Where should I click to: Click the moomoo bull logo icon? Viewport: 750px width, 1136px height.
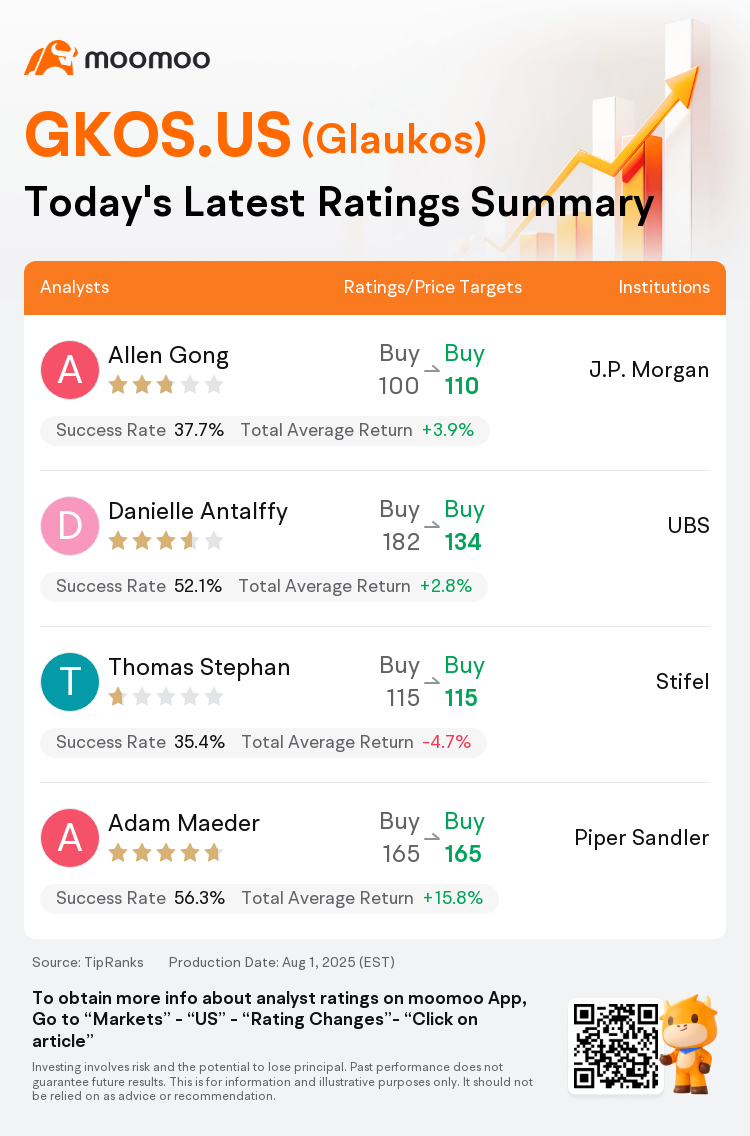tap(51, 58)
